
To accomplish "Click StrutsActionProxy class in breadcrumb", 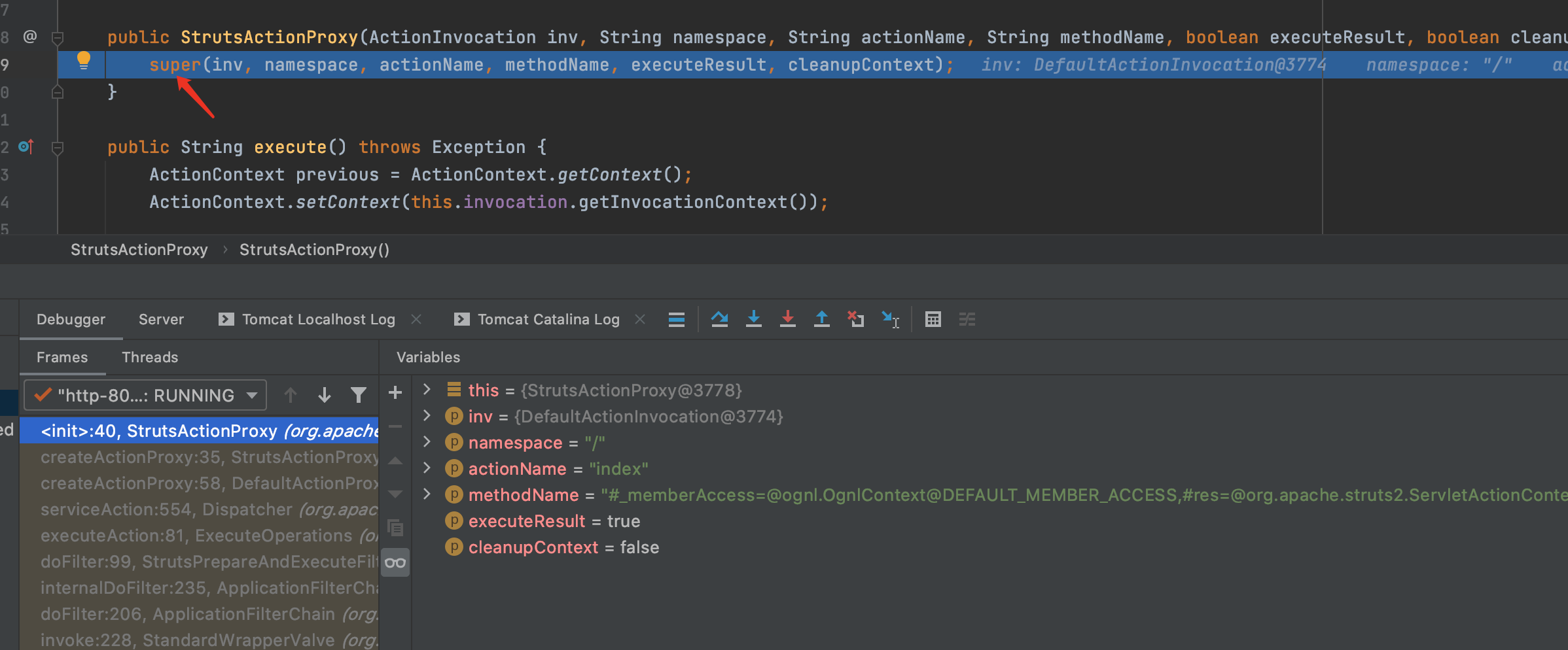I will click(139, 250).
